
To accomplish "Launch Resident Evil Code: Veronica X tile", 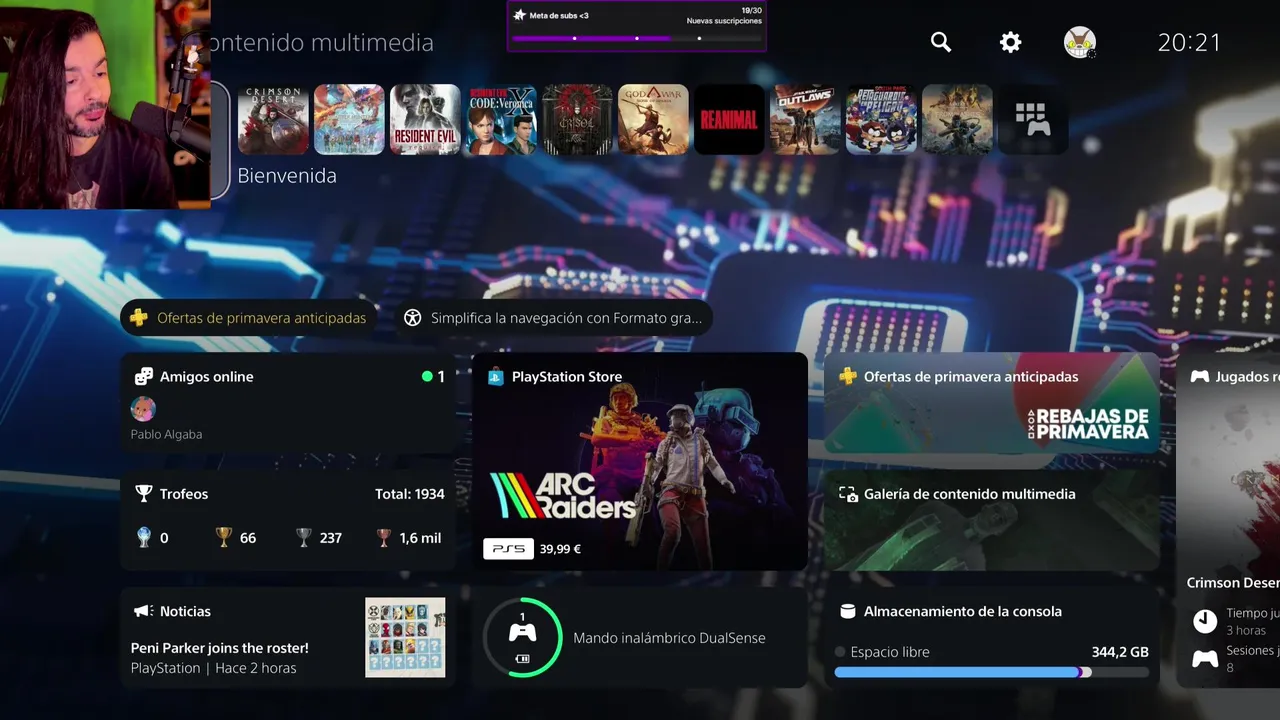I will (501, 119).
